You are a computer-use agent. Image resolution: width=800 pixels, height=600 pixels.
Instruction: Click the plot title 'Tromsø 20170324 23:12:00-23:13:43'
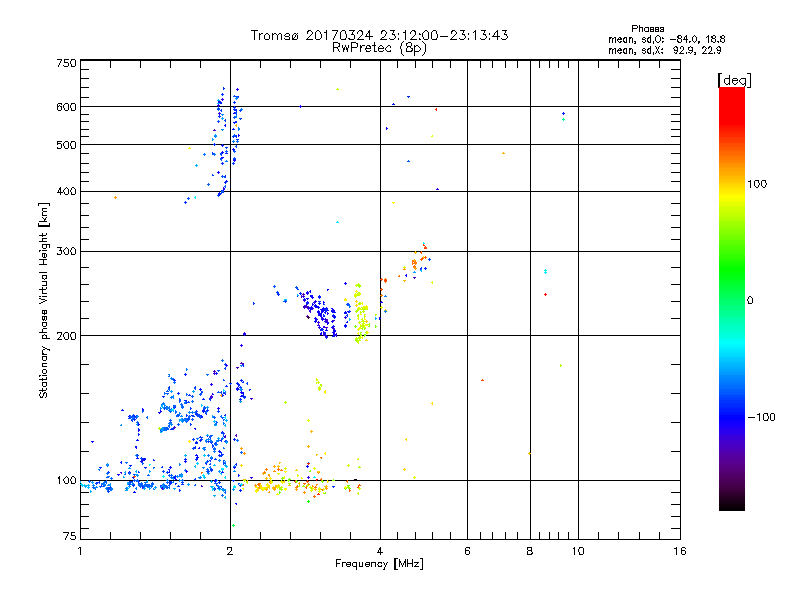pyautogui.click(x=379, y=35)
